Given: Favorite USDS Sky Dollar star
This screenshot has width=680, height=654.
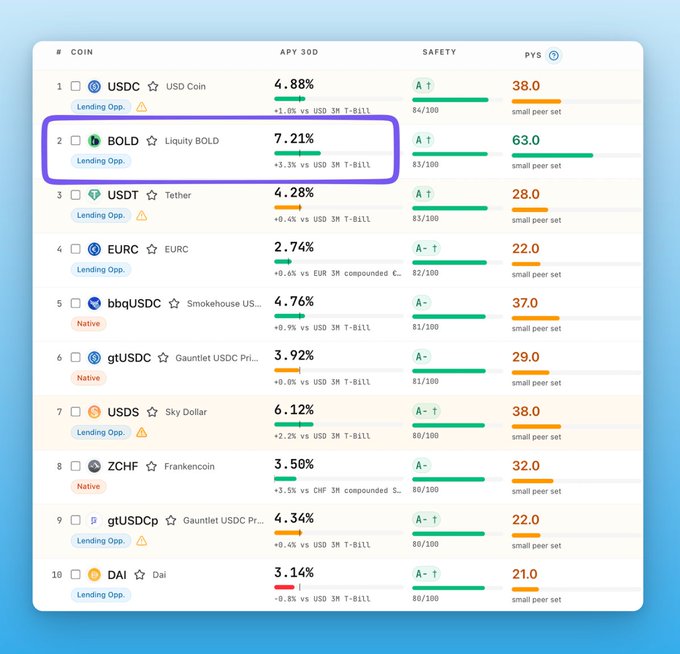Looking at the screenshot, I should (152, 412).
